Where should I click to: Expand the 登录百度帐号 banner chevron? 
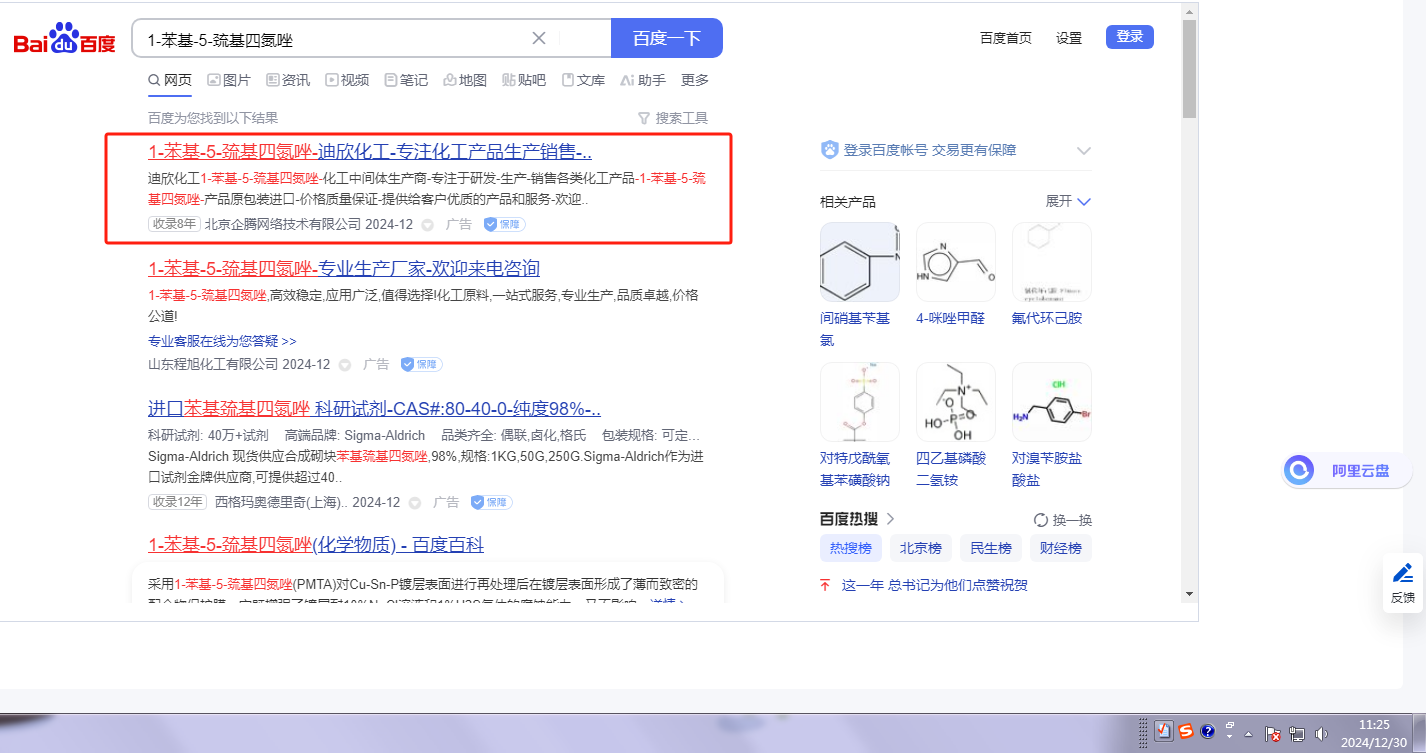(x=1083, y=151)
